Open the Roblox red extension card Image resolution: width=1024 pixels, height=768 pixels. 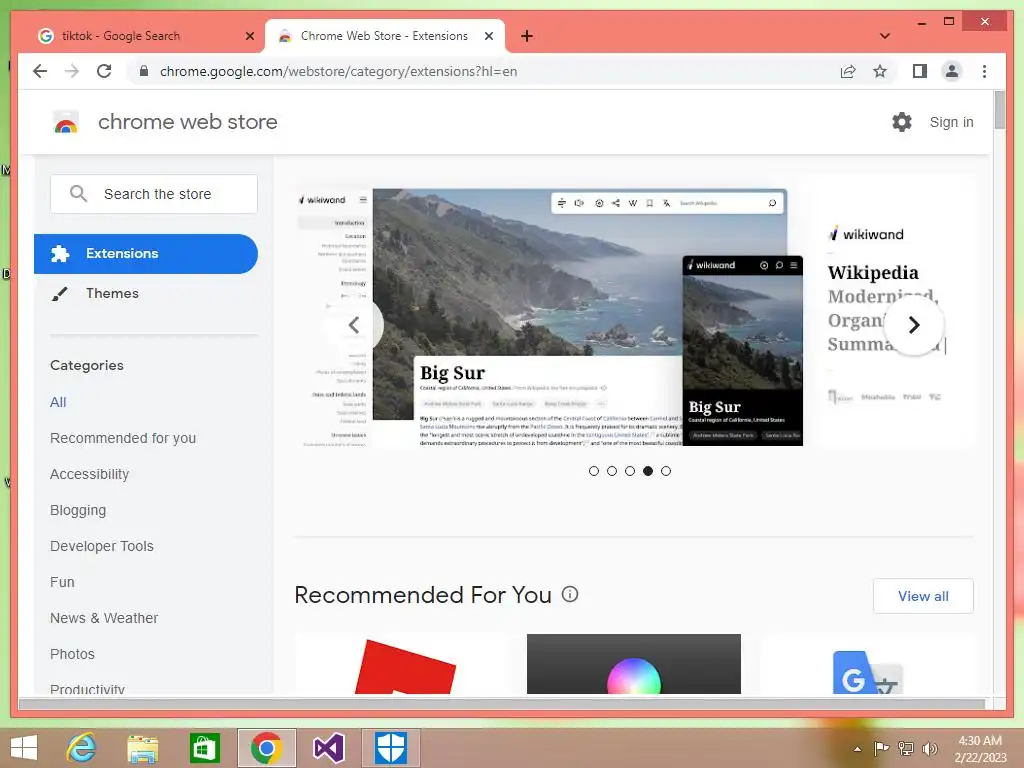[x=402, y=664]
